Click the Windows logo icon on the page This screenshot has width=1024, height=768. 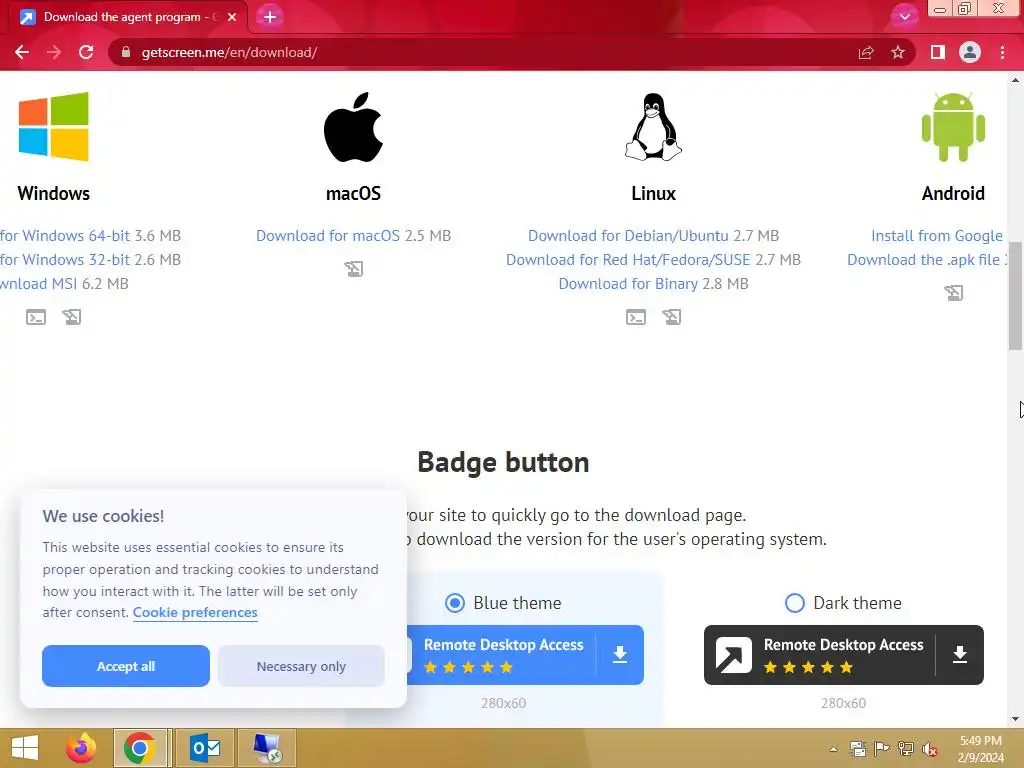point(54,127)
